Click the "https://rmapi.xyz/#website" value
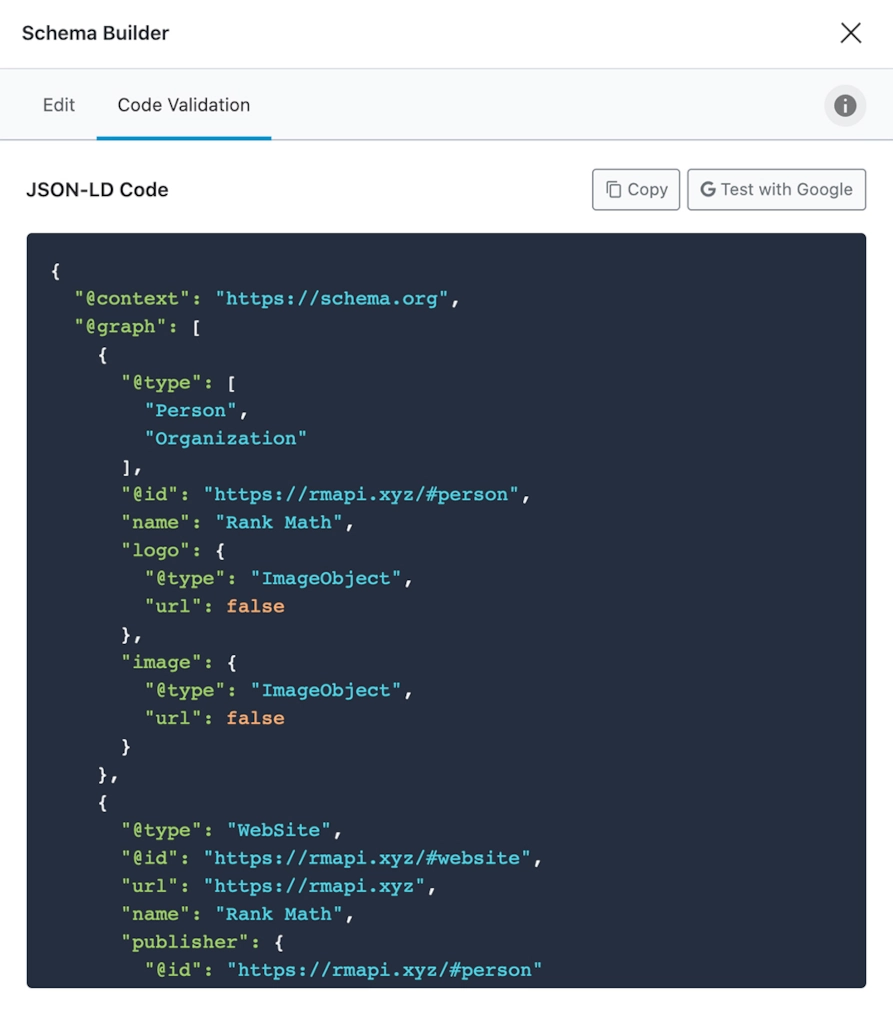893x1024 pixels. click(367, 858)
